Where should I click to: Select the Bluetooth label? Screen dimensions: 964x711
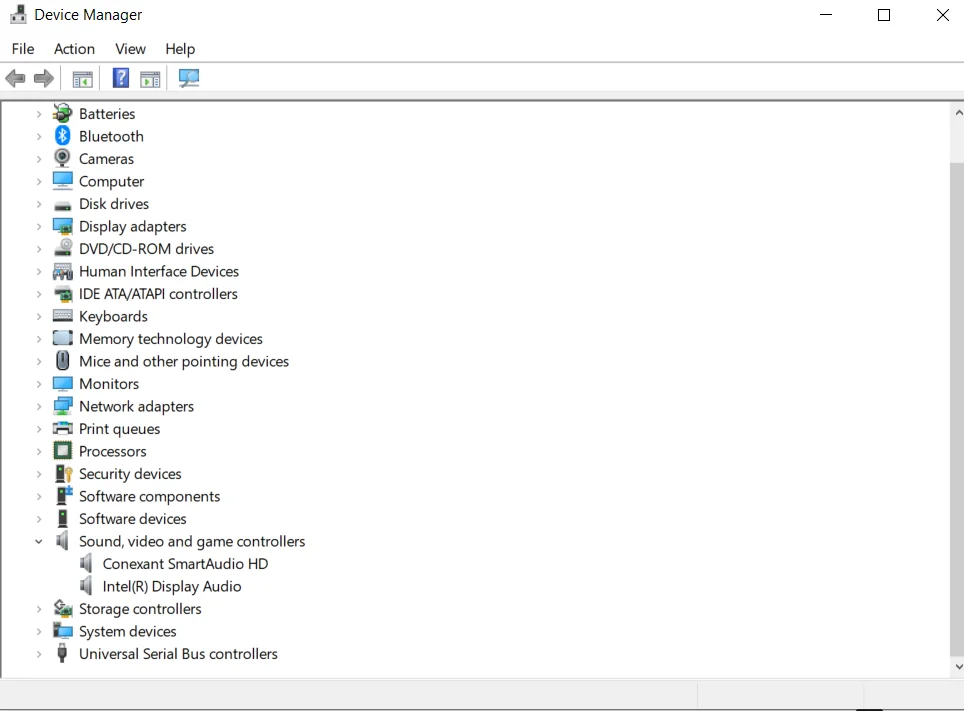pos(111,136)
